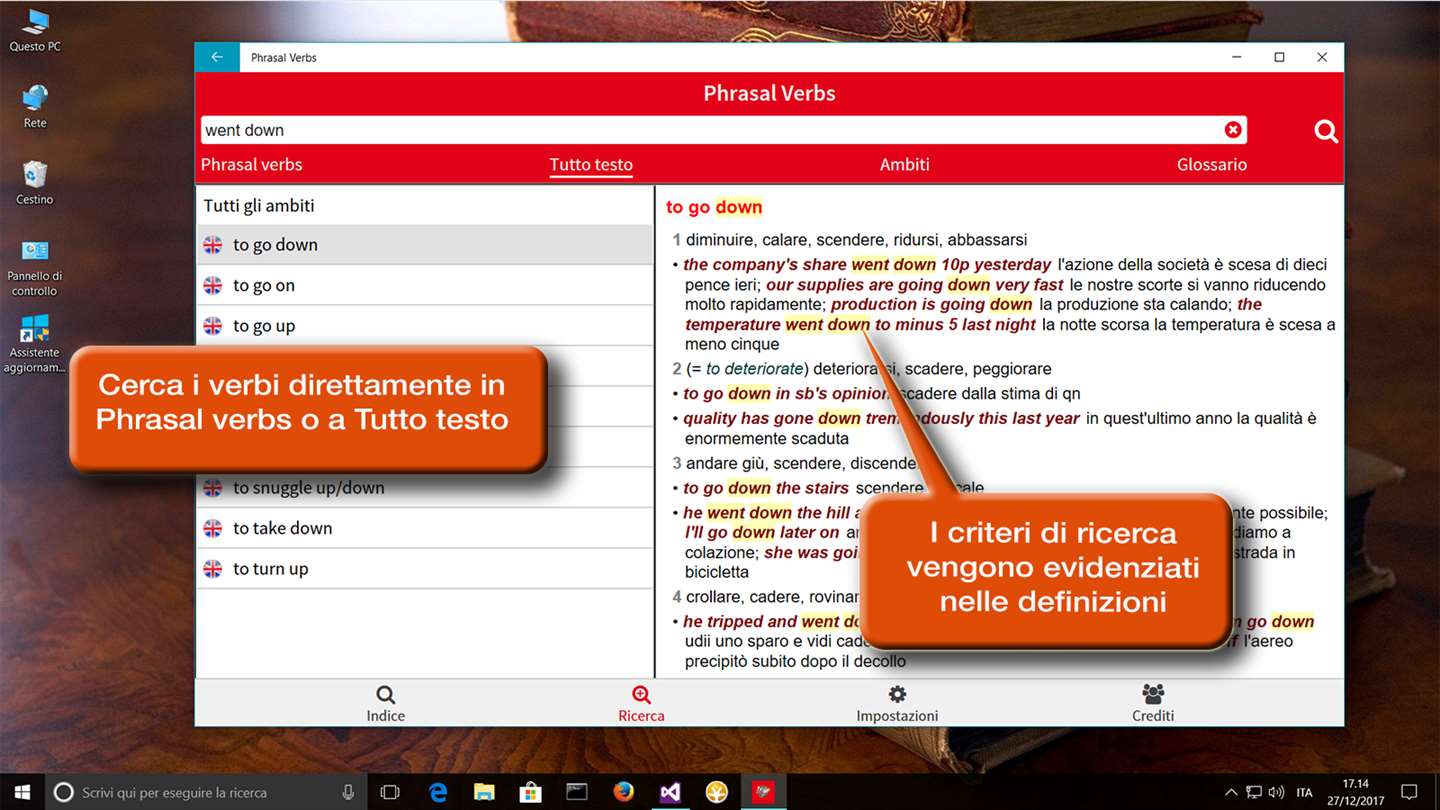
Task: Expand the Tutti gli ambiti filter
Action: click(x=425, y=206)
